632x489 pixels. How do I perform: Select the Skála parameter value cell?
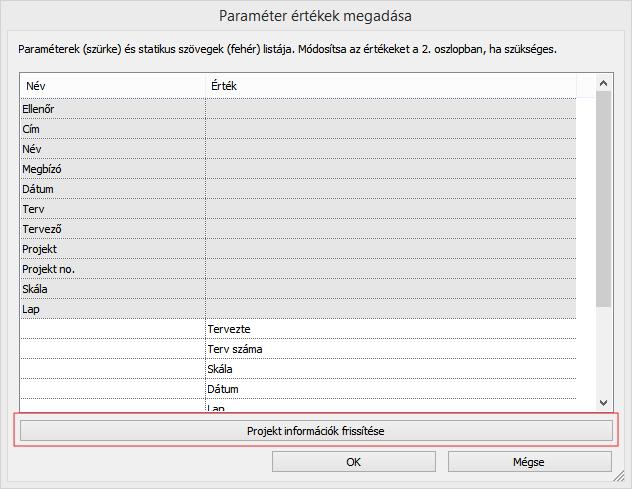391,289
